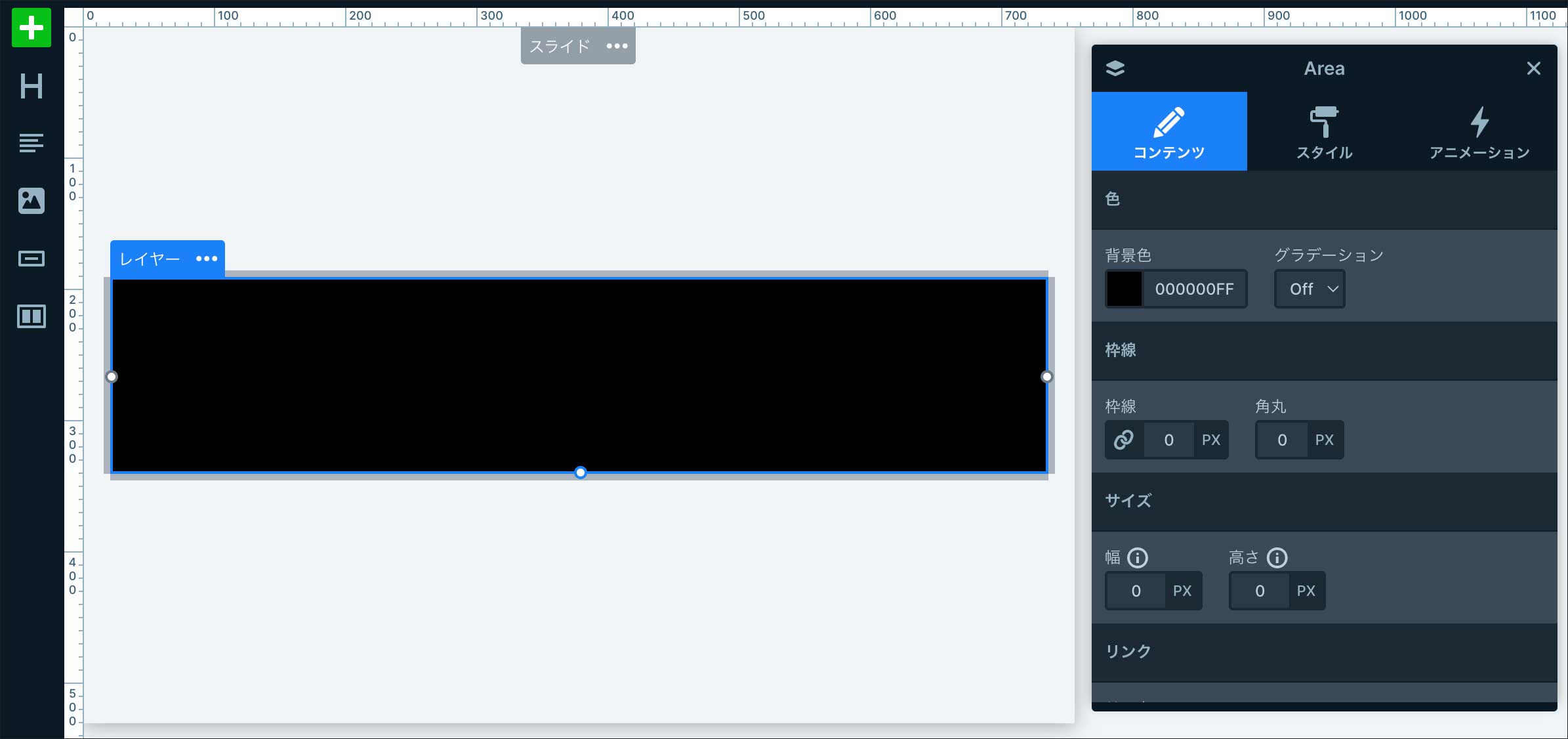Click the green add layer plus button
Image resolution: width=1568 pixels, height=739 pixels.
(31, 28)
